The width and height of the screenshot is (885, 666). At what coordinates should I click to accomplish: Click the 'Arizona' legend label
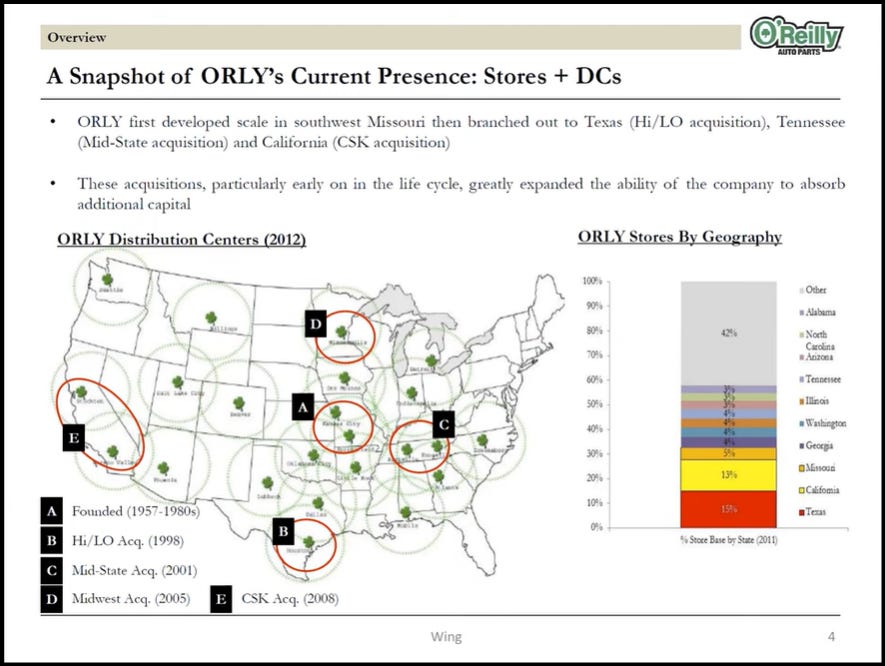pos(819,357)
